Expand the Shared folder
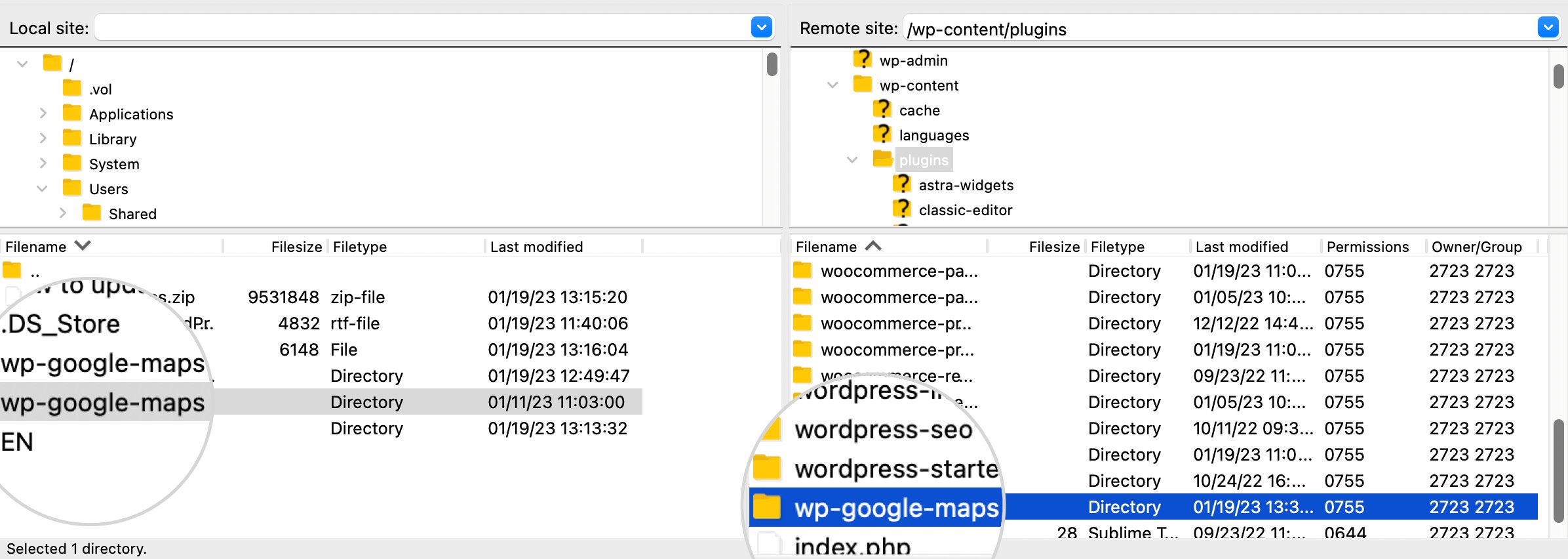 [x=62, y=213]
